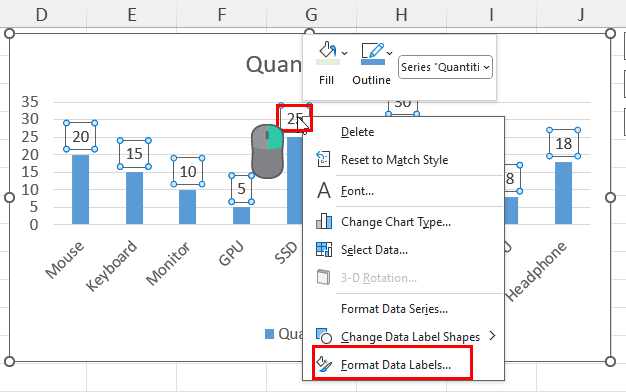Choose Change Chart Type...

pyautogui.click(x=404, y=222)
